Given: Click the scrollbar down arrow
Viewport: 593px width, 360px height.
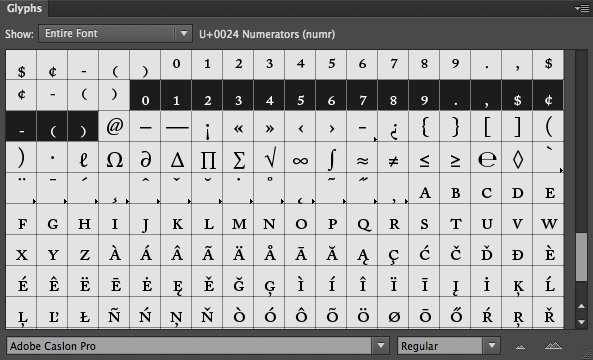Looking at the screenshot, I should (x=582, y=322).
